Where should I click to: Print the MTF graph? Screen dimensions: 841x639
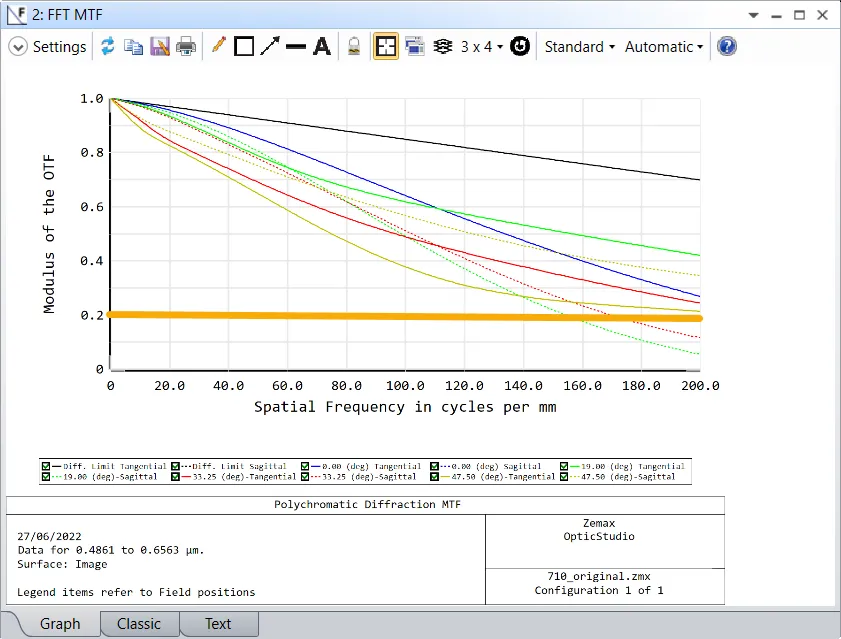(x=186, y=47)
